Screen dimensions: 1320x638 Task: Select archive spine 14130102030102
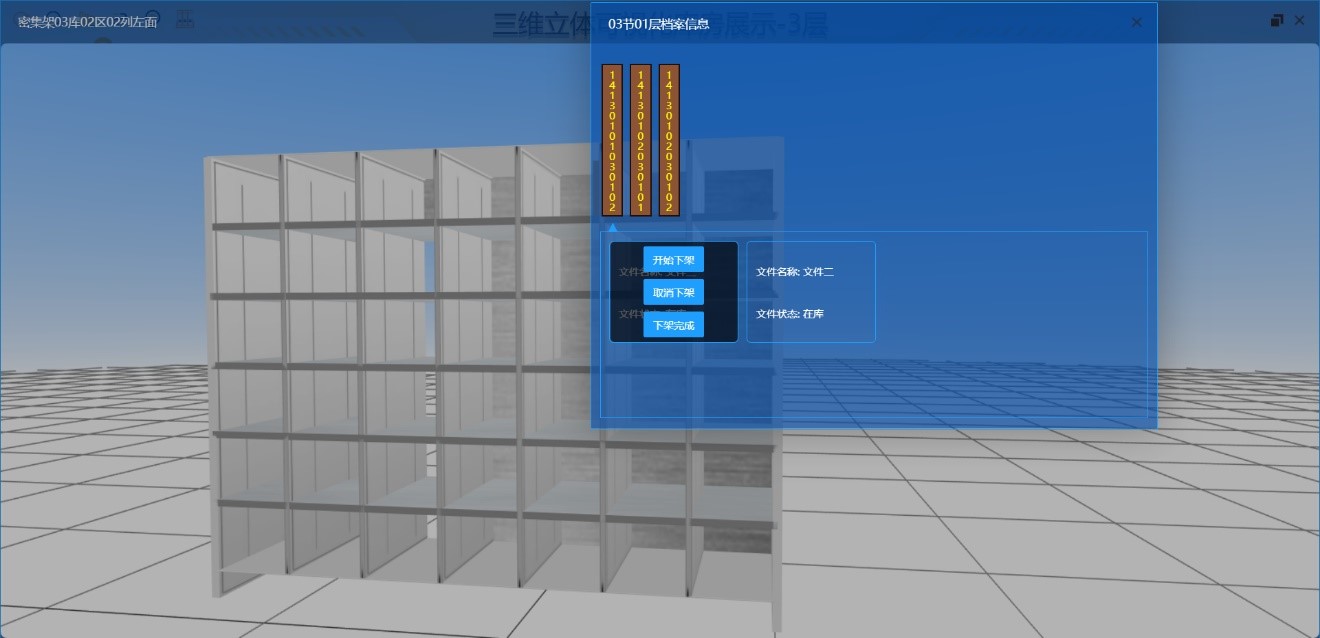[669, 140]
